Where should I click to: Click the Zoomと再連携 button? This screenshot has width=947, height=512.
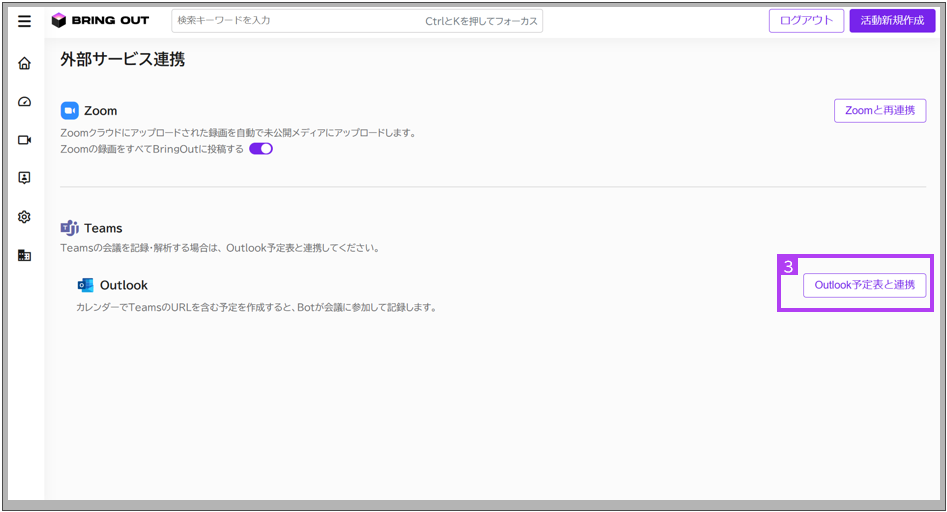[880, 110]
